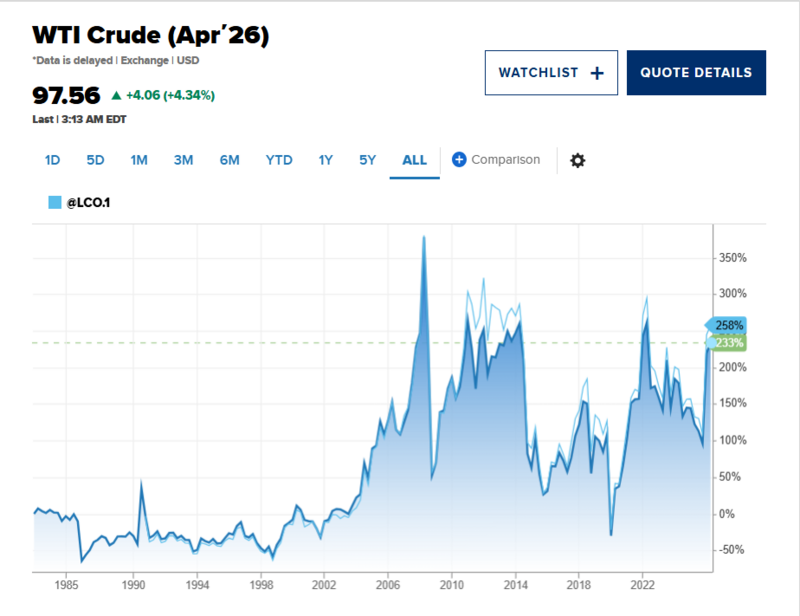Screen dimensions: 800x616
Task: Switch chart to 3M range
Action: tap(183, 160)
